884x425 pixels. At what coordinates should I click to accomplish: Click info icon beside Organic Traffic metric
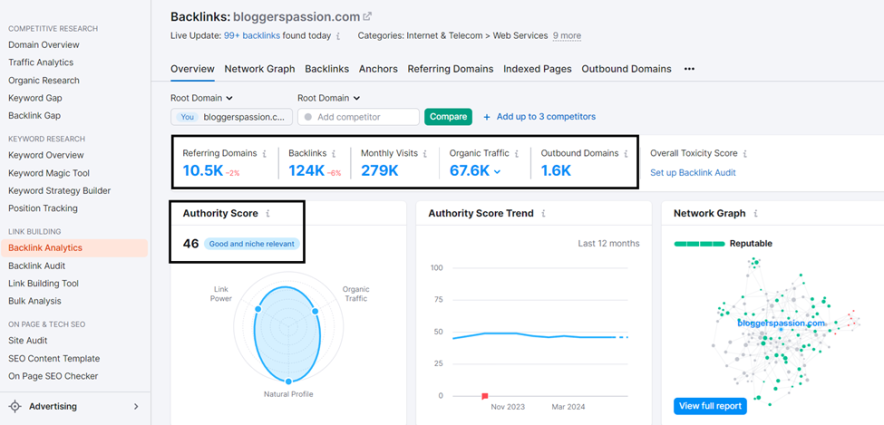[516, 153]
